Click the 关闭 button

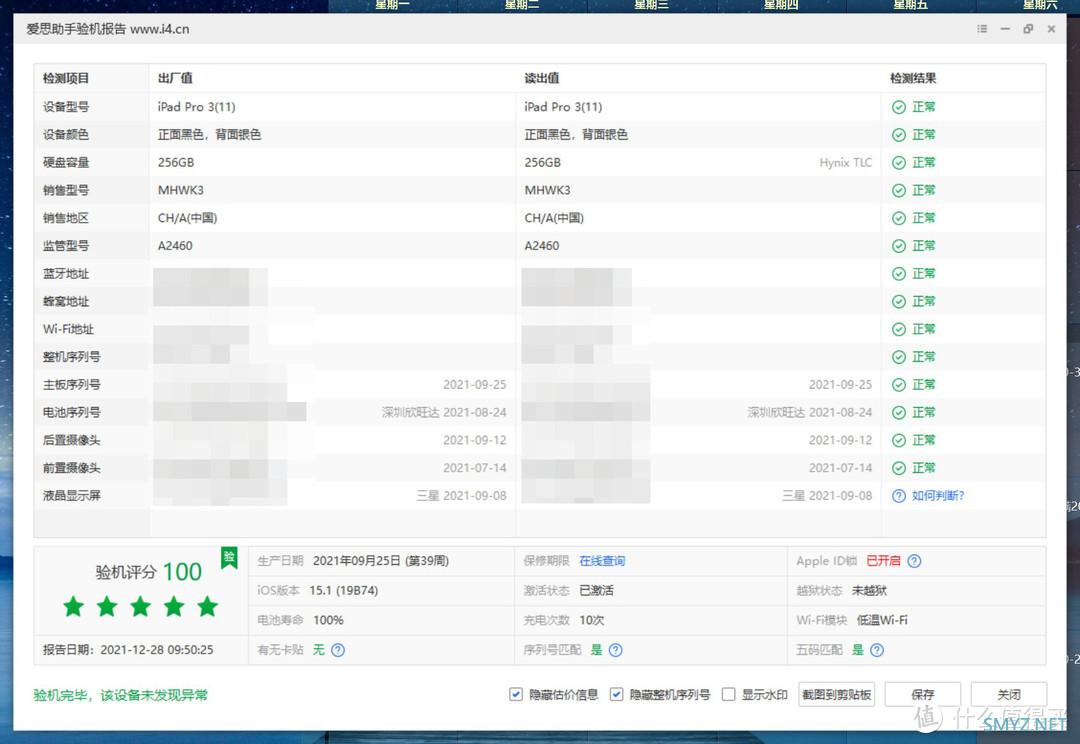1009,694
